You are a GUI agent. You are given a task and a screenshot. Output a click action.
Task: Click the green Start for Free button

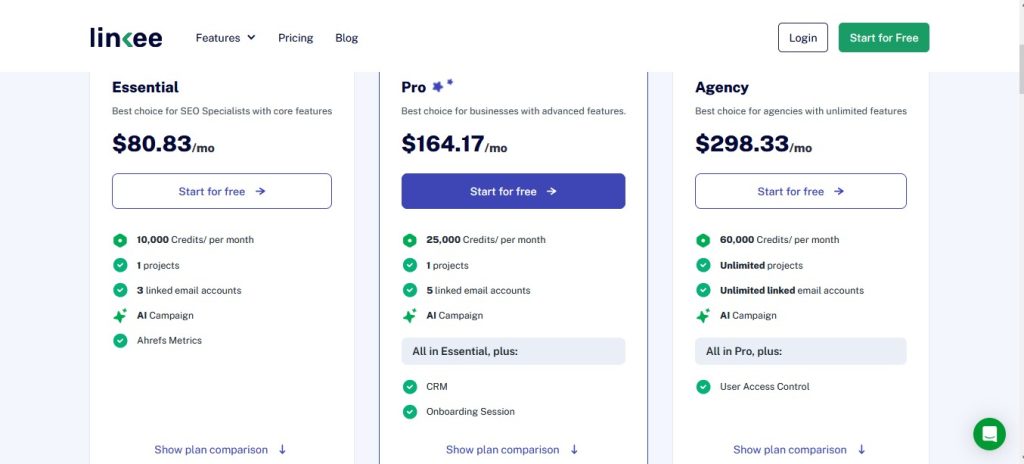[x=883, y=38]
